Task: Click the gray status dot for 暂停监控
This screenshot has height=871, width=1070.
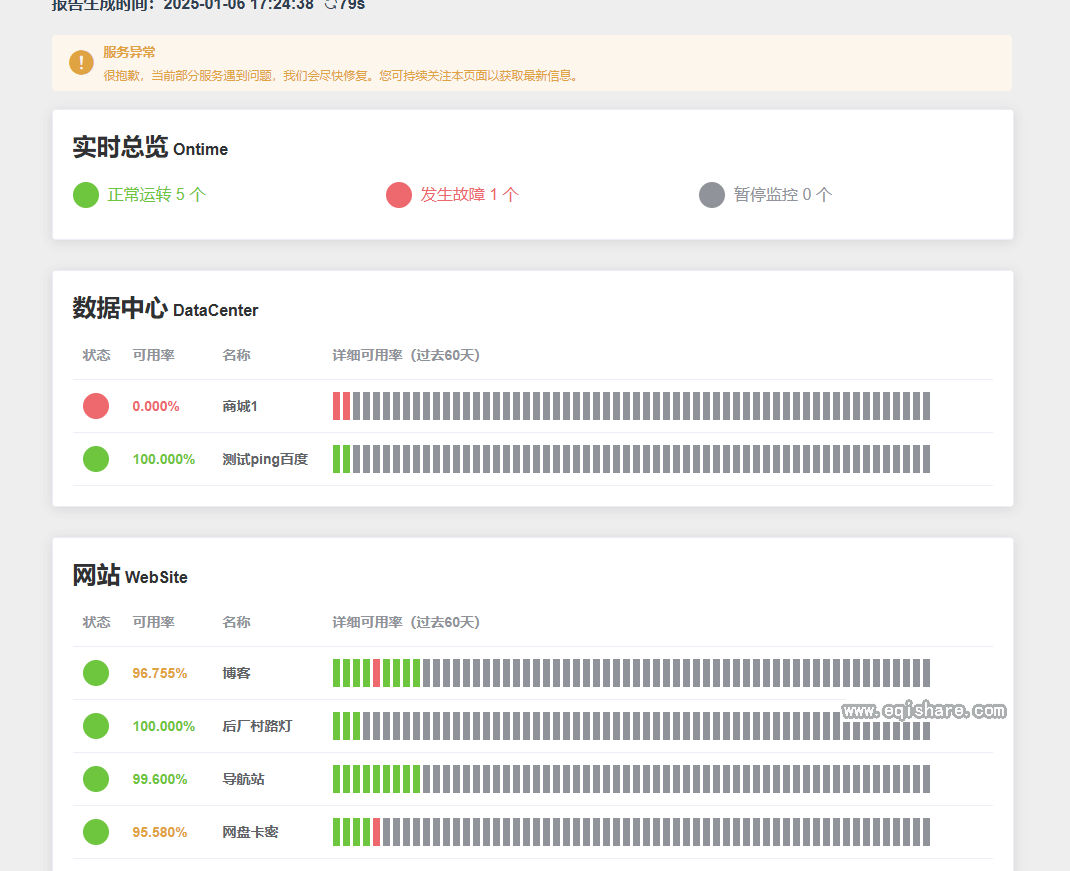Action: pyautogui.click(x=711, y=195)
